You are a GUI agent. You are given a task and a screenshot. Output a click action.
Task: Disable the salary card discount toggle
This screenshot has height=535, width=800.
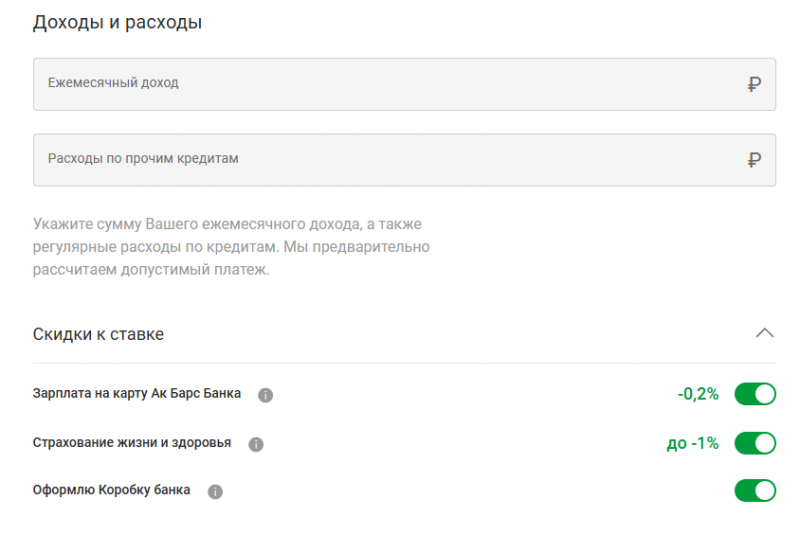(755, 394)
